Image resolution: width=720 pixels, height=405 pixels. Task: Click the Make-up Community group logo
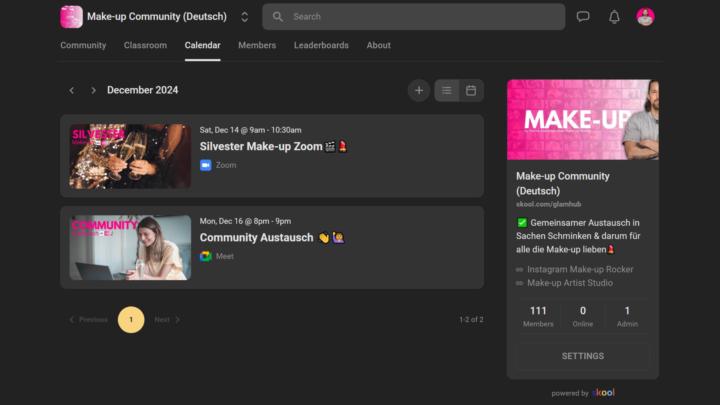[71, 17]
